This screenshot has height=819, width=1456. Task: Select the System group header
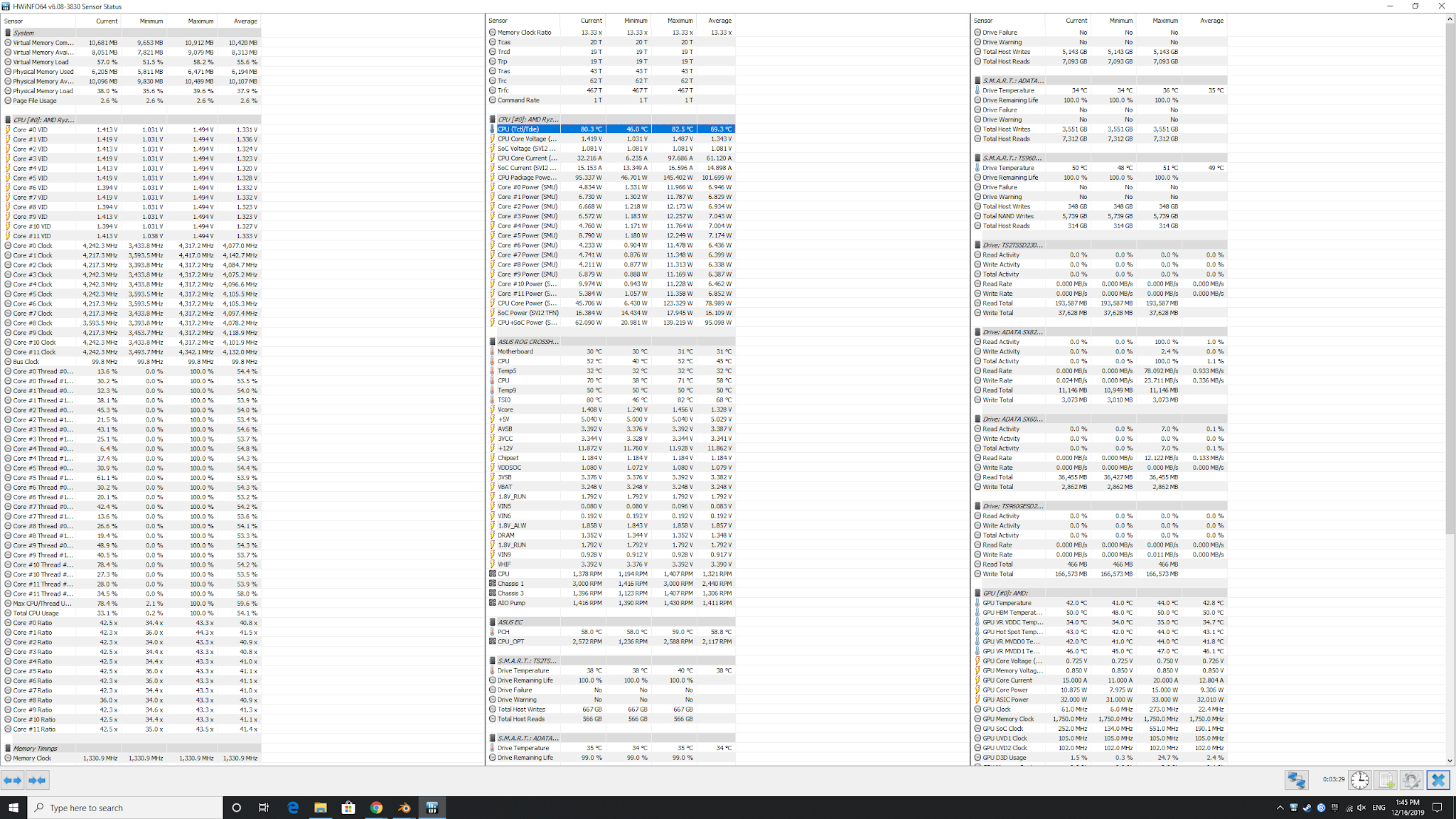[132, 33]
